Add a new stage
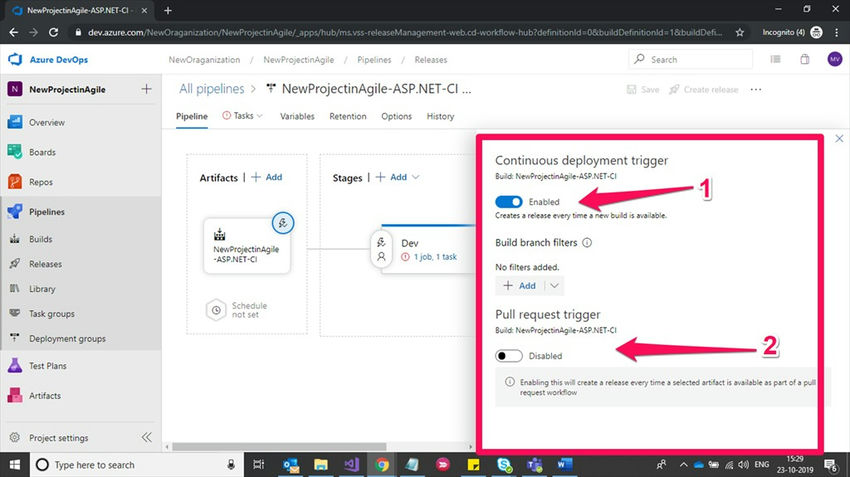Viewport: 850px width, 477px height. [x=391, y=177]
